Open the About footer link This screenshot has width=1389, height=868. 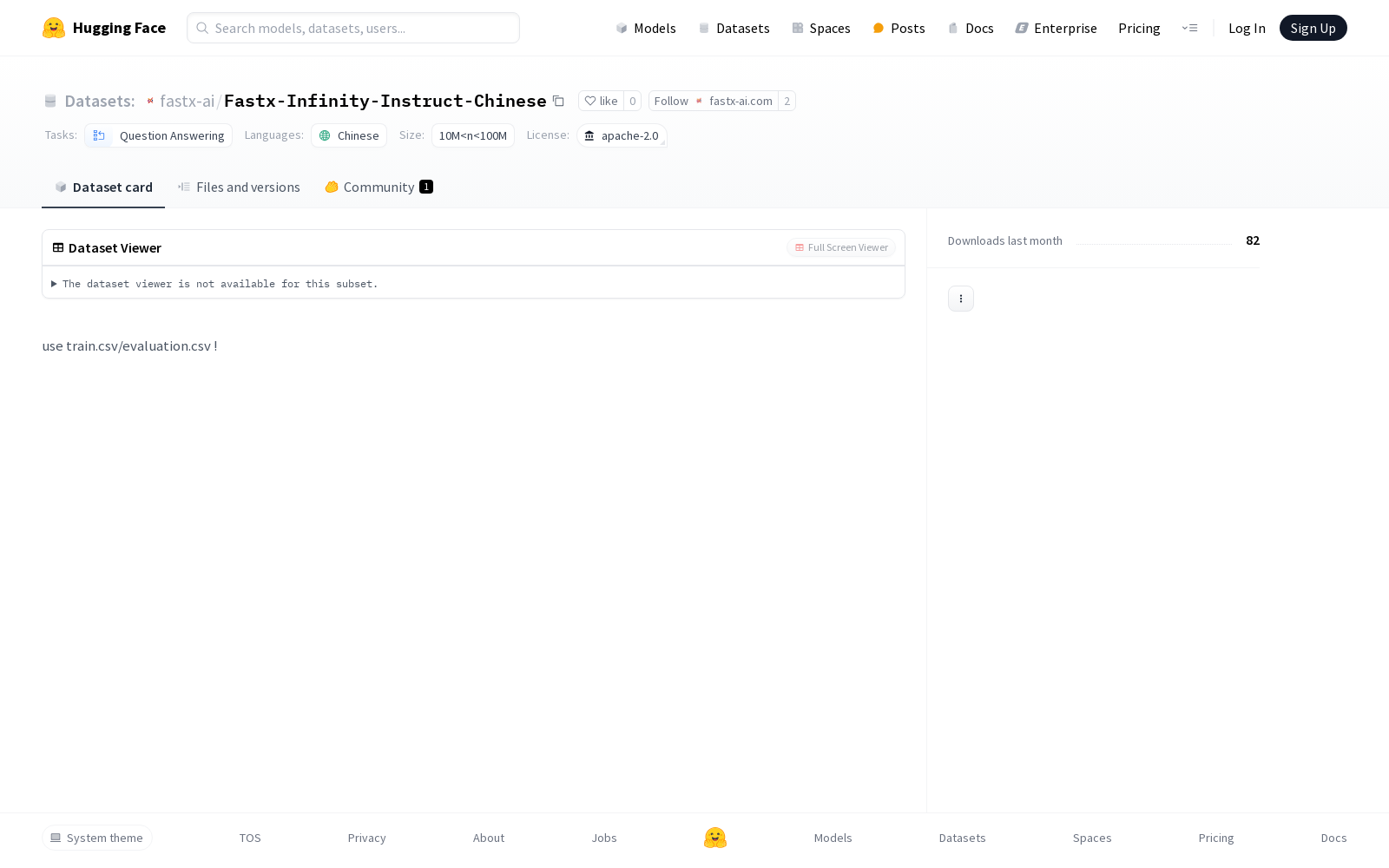pyautogui.click(x=489, y=838)
